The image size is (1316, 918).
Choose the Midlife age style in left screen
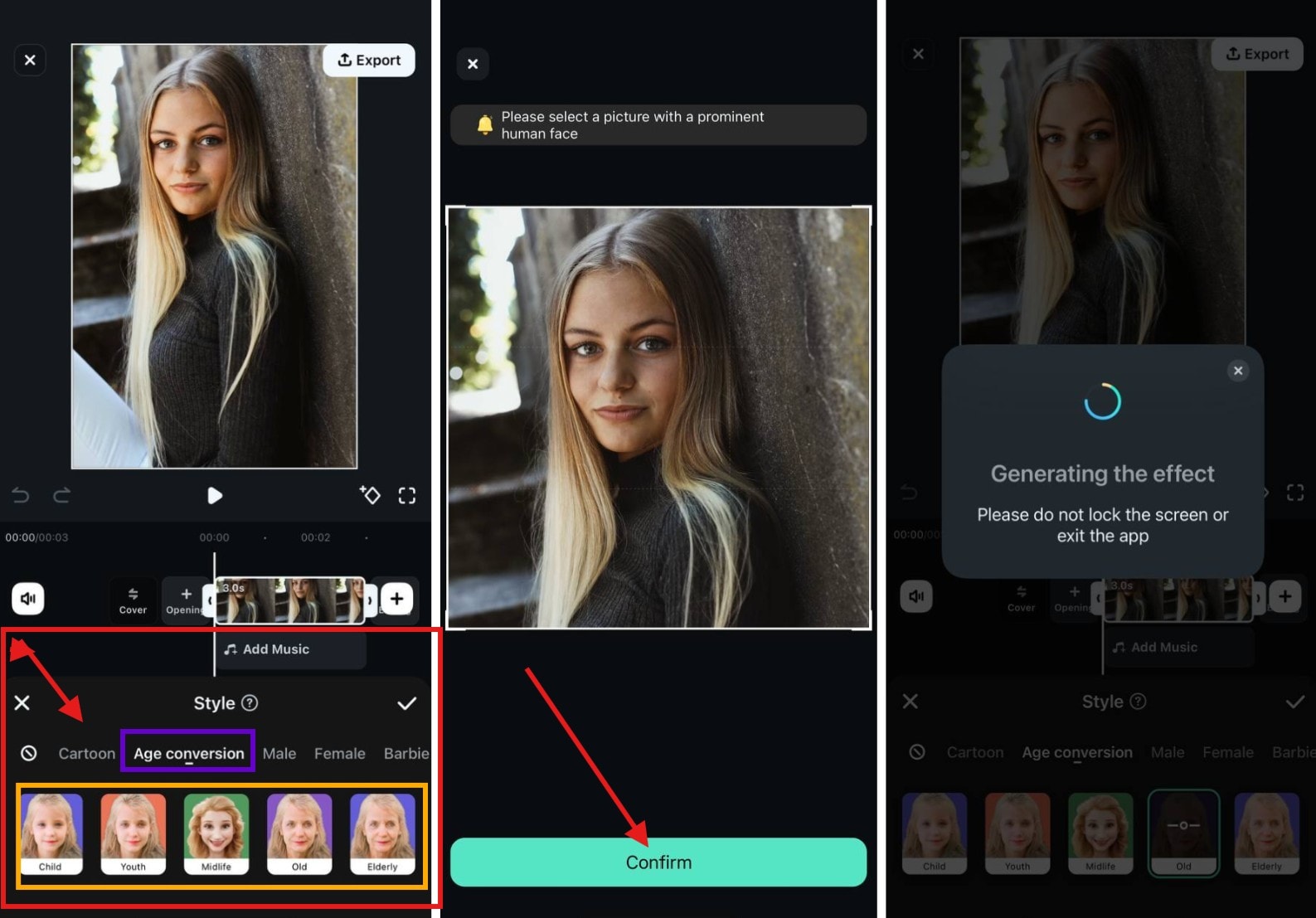coord(216,833)
